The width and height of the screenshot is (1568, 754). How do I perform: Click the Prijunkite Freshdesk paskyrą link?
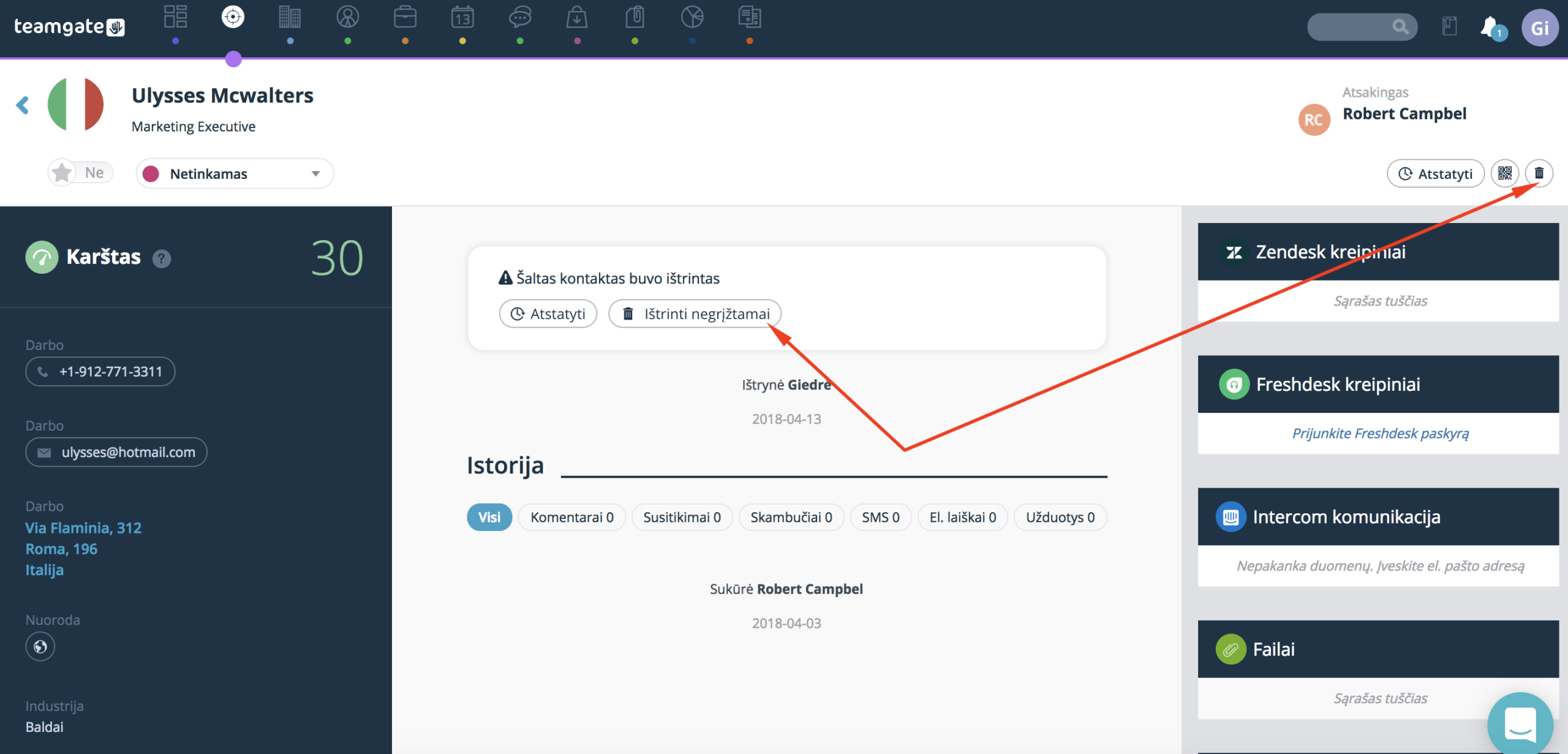(x=1381, y=433)
